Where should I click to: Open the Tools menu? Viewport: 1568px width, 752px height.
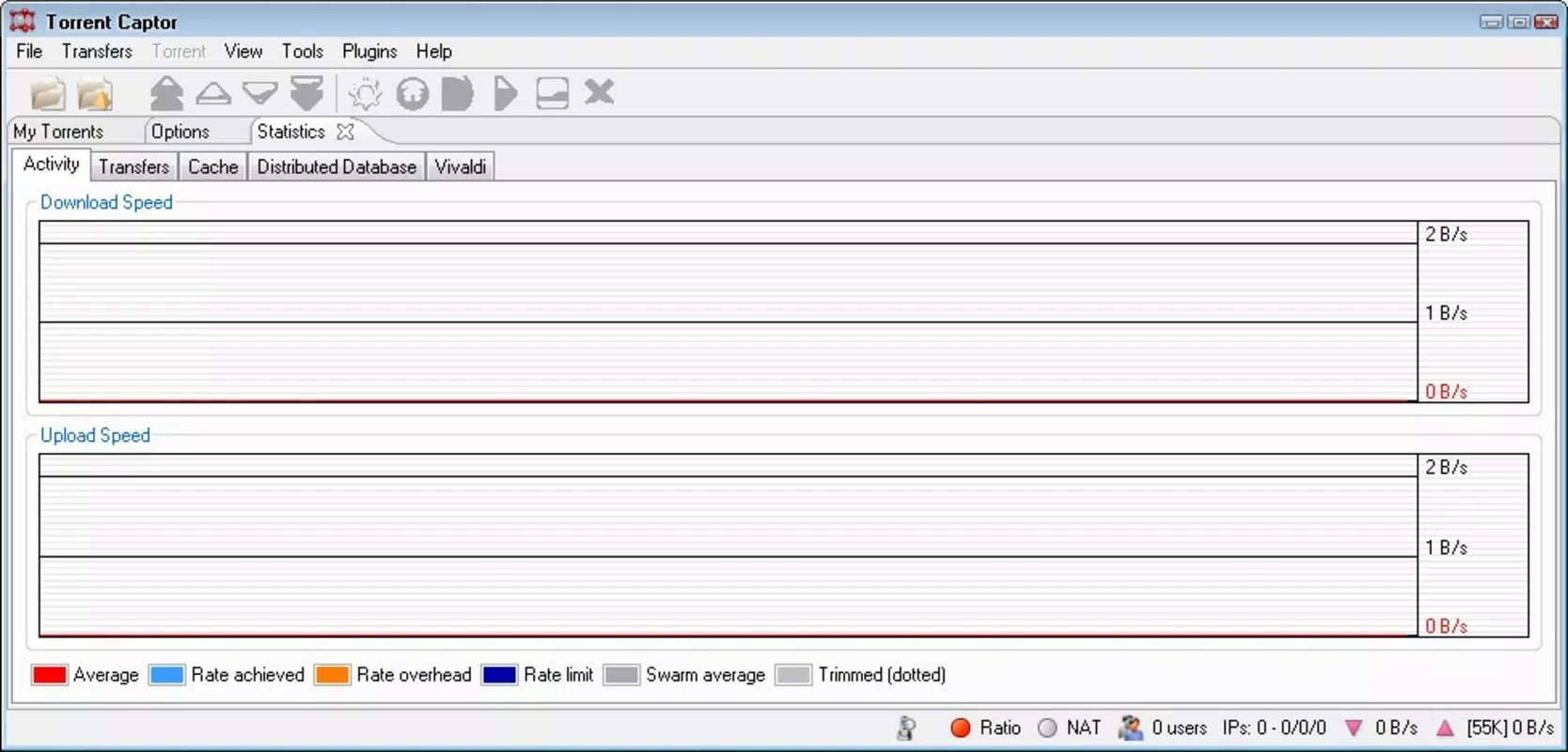click(x=303, y=51)
